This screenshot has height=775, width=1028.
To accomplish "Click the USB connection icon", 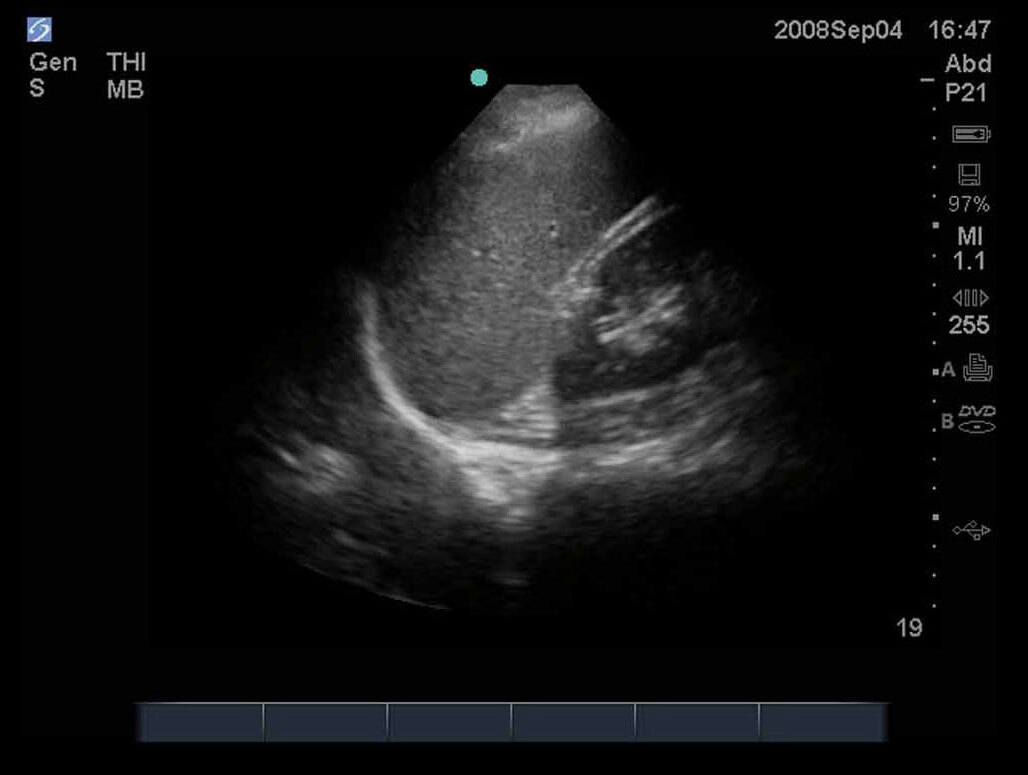I will pyautogui.click(x=971, y=530).
